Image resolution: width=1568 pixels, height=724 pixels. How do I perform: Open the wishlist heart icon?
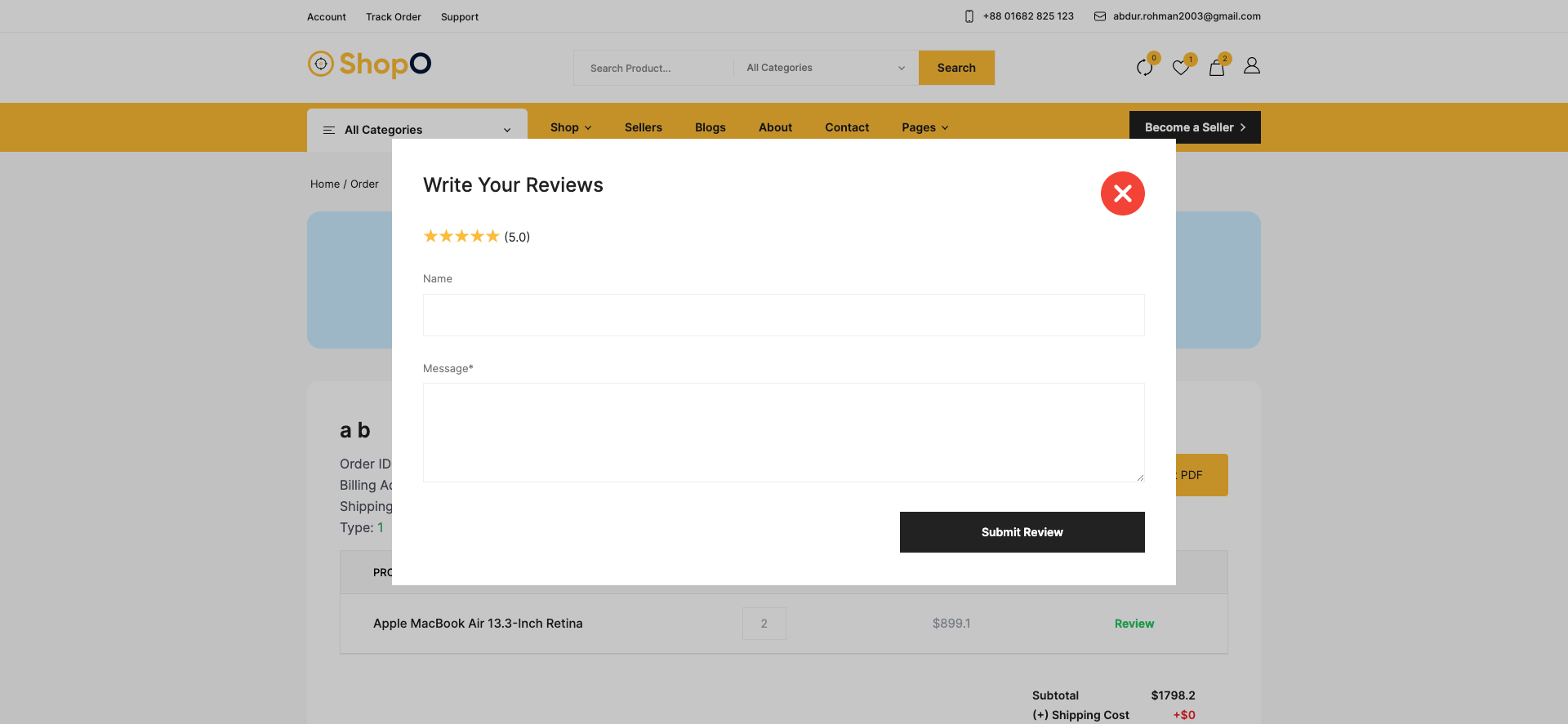coord(1180,68)
